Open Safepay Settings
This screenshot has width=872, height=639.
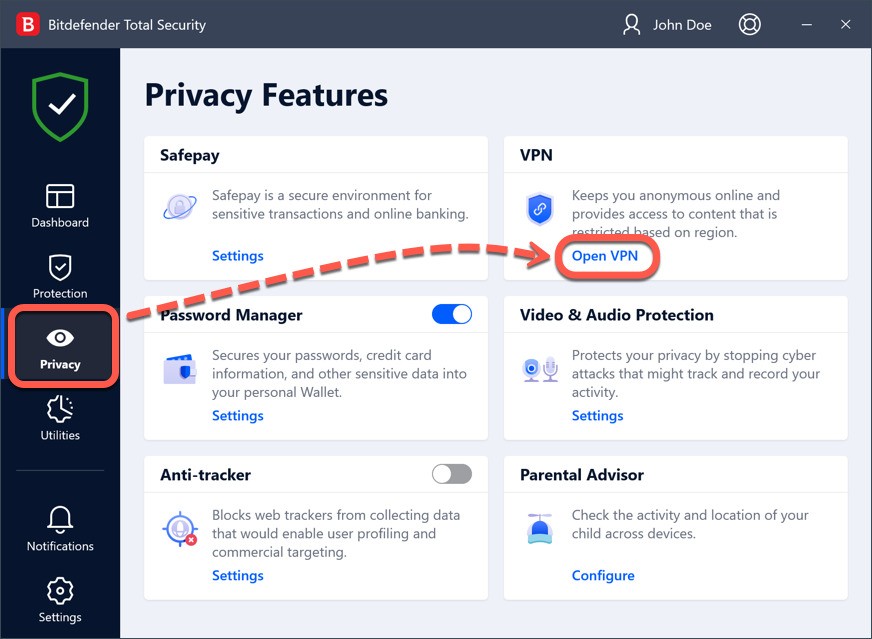[x=237, y=255]
